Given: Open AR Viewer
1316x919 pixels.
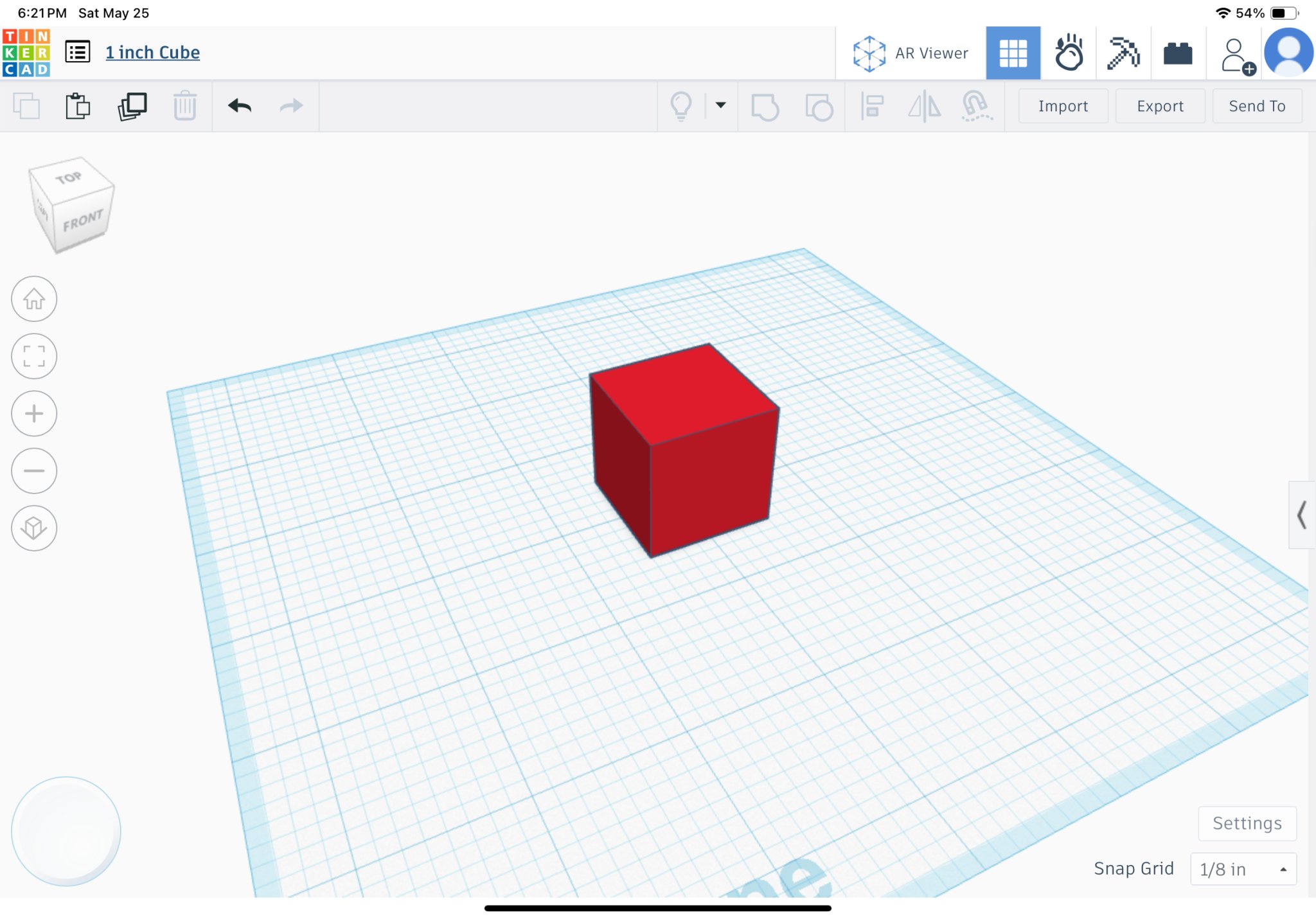Looking at the screenshot, I should pos(911,53).
